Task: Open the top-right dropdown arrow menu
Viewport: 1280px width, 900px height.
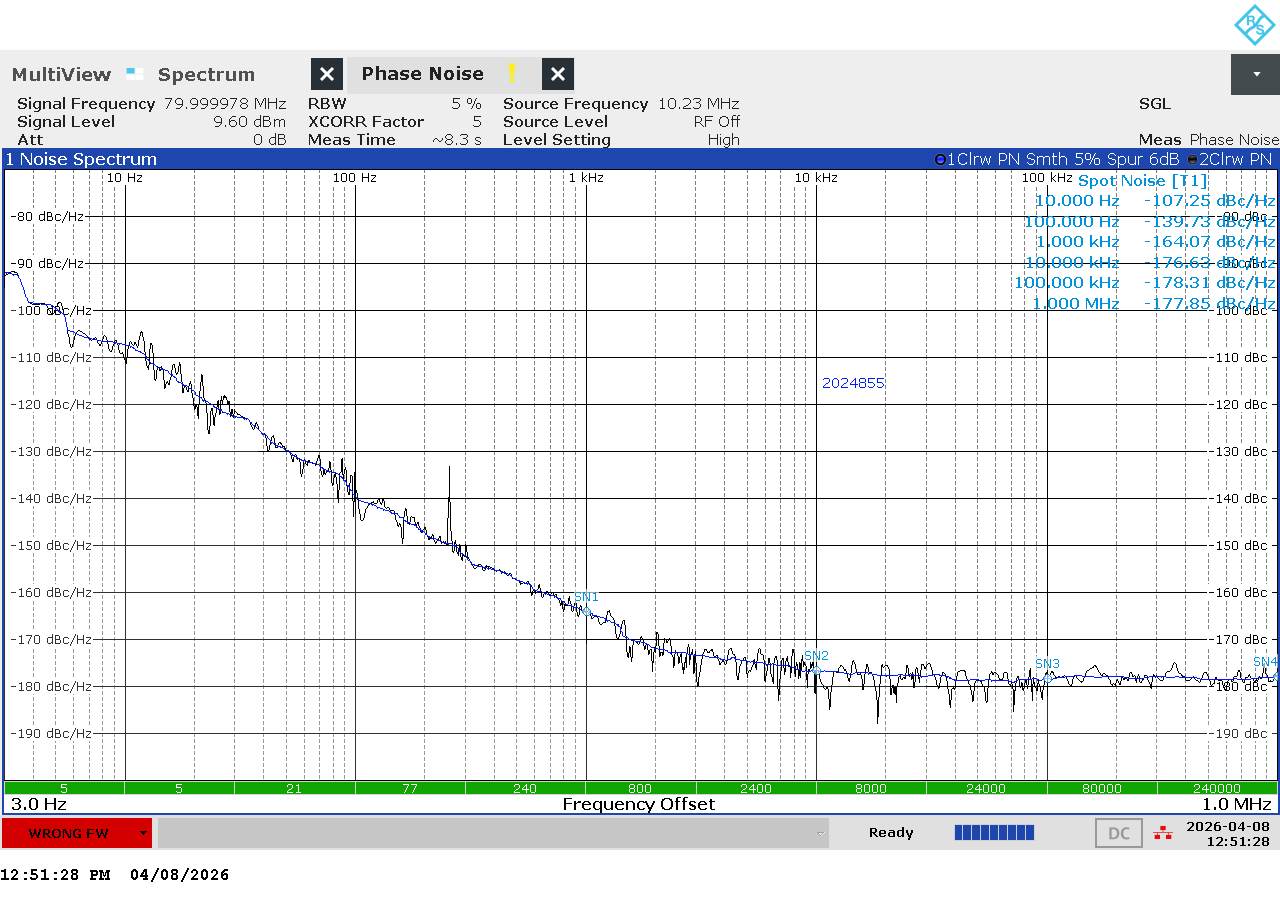Action: tap(1255, 74)
